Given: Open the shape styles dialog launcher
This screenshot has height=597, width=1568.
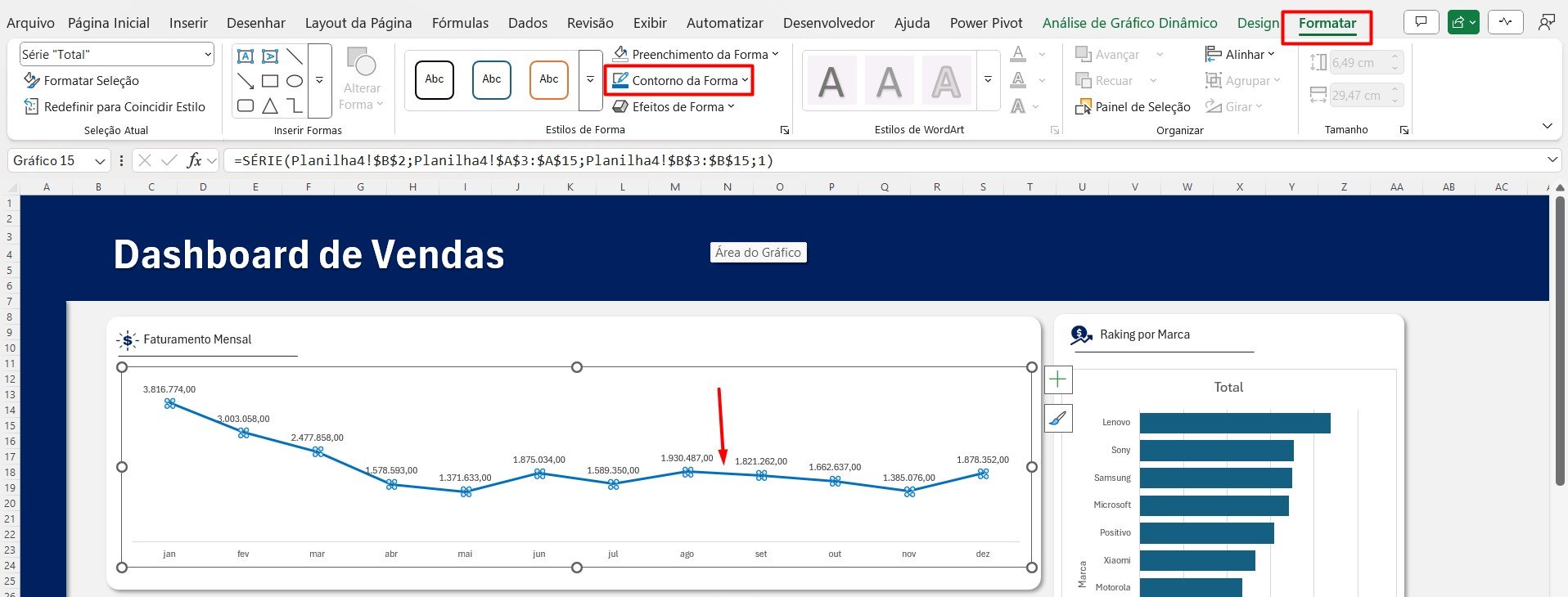Looking at the screenshot, I should 785,130.
